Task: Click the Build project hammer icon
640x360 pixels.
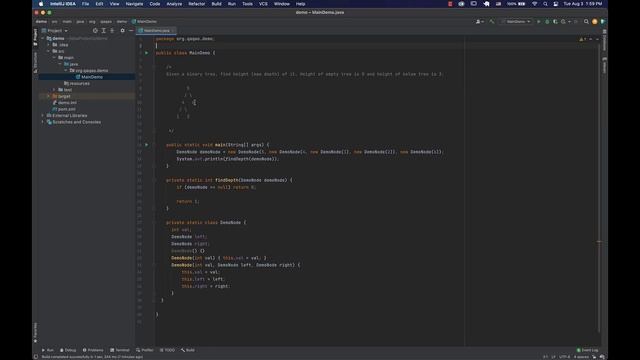Action: click(492, 21)
